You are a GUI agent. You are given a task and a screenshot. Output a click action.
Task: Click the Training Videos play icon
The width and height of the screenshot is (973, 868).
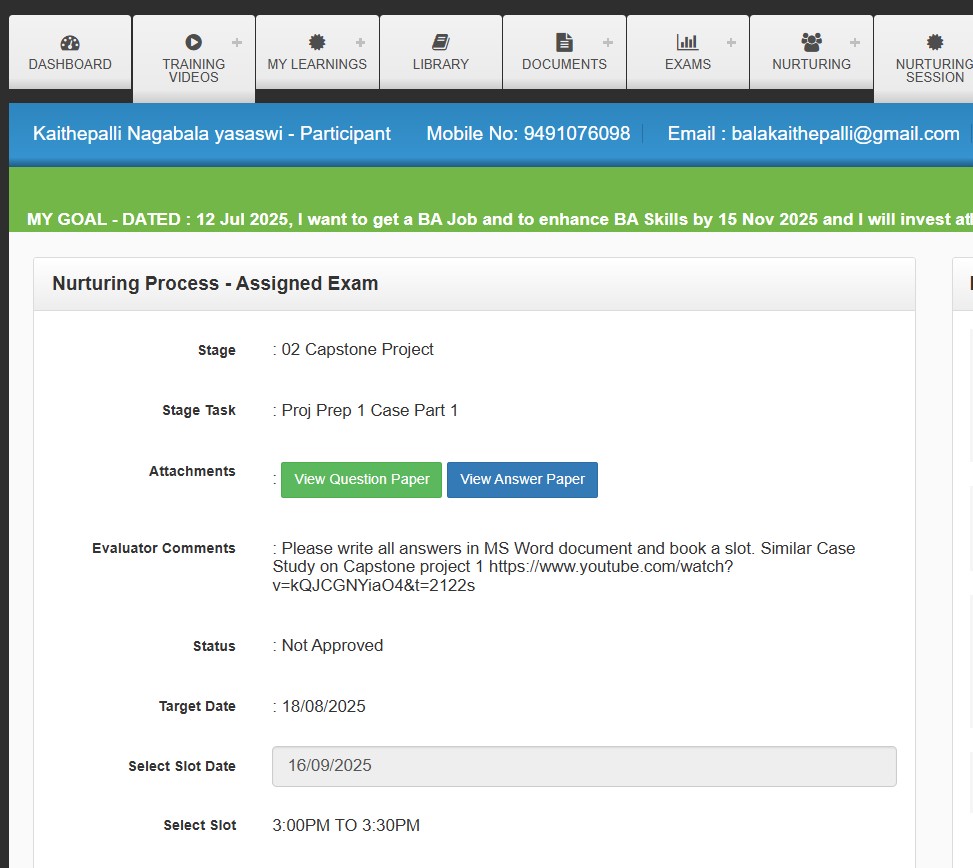point(194,42)
